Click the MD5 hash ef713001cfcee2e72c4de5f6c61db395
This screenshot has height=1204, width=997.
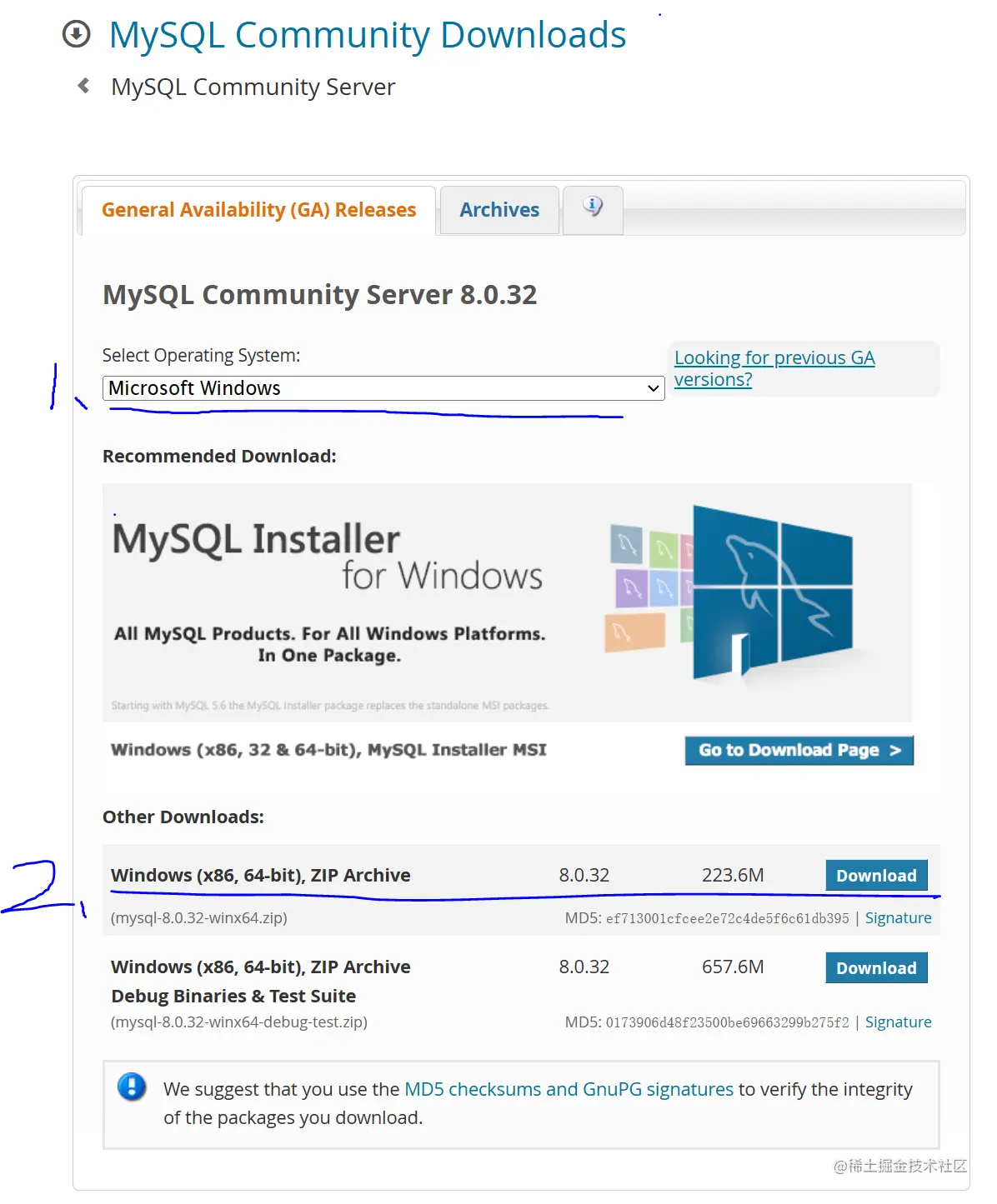click(728, 918)
